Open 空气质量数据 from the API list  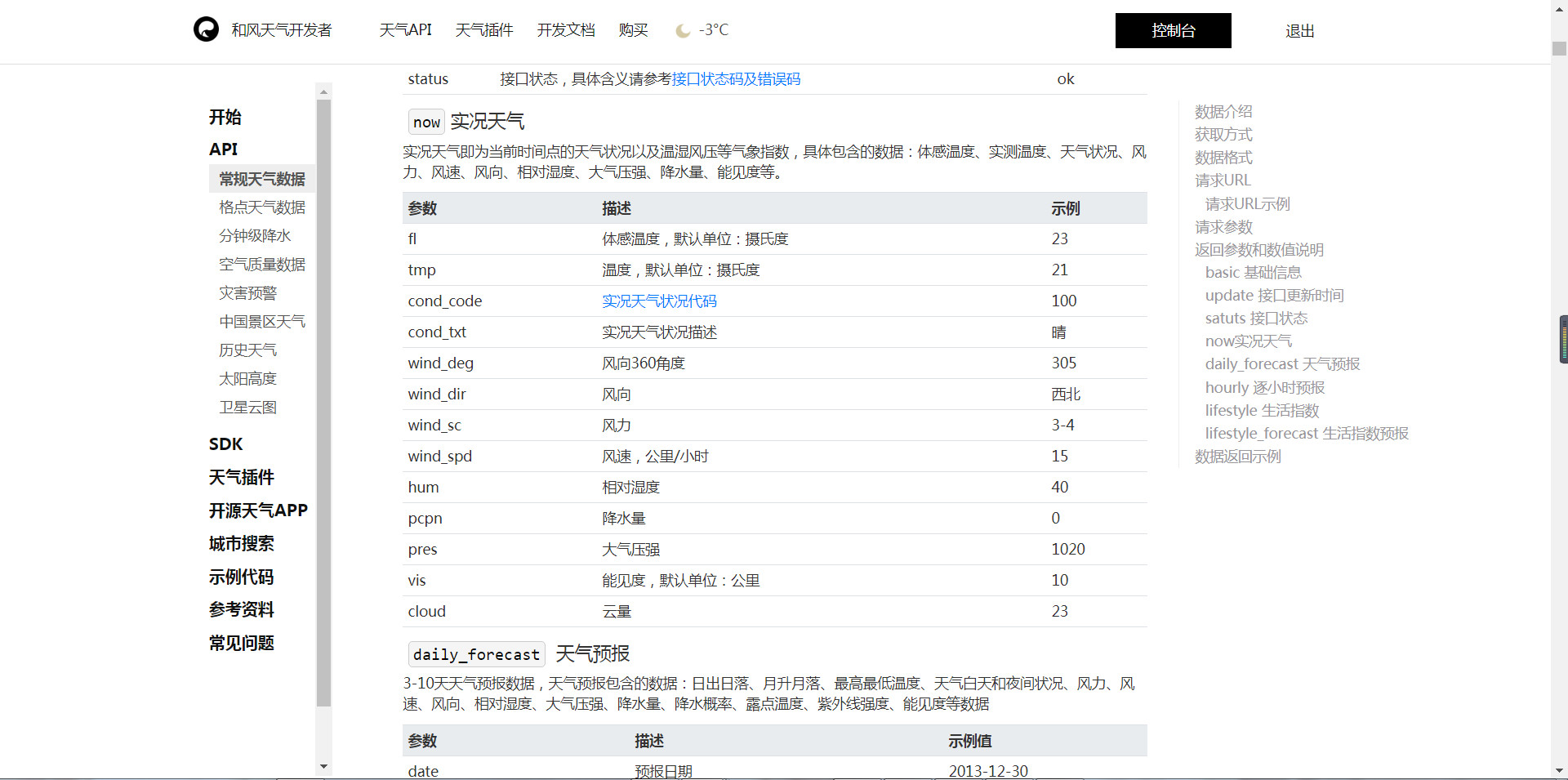click(x=263, y=264)
